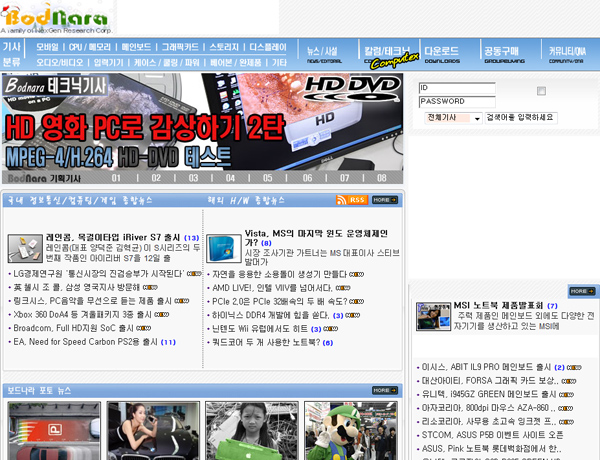Open EA Need for Speed Carbon link

(x=86, y=341)
